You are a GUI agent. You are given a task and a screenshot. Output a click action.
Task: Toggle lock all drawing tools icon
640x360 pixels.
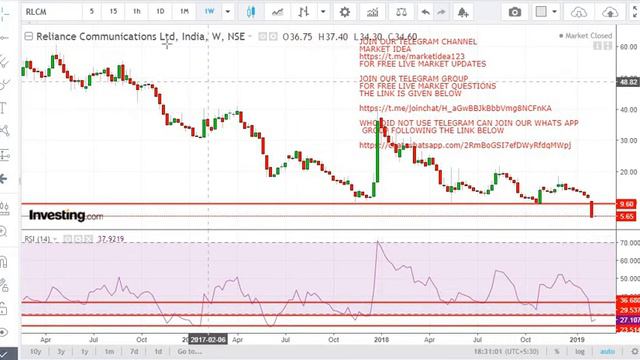(3, 309)
